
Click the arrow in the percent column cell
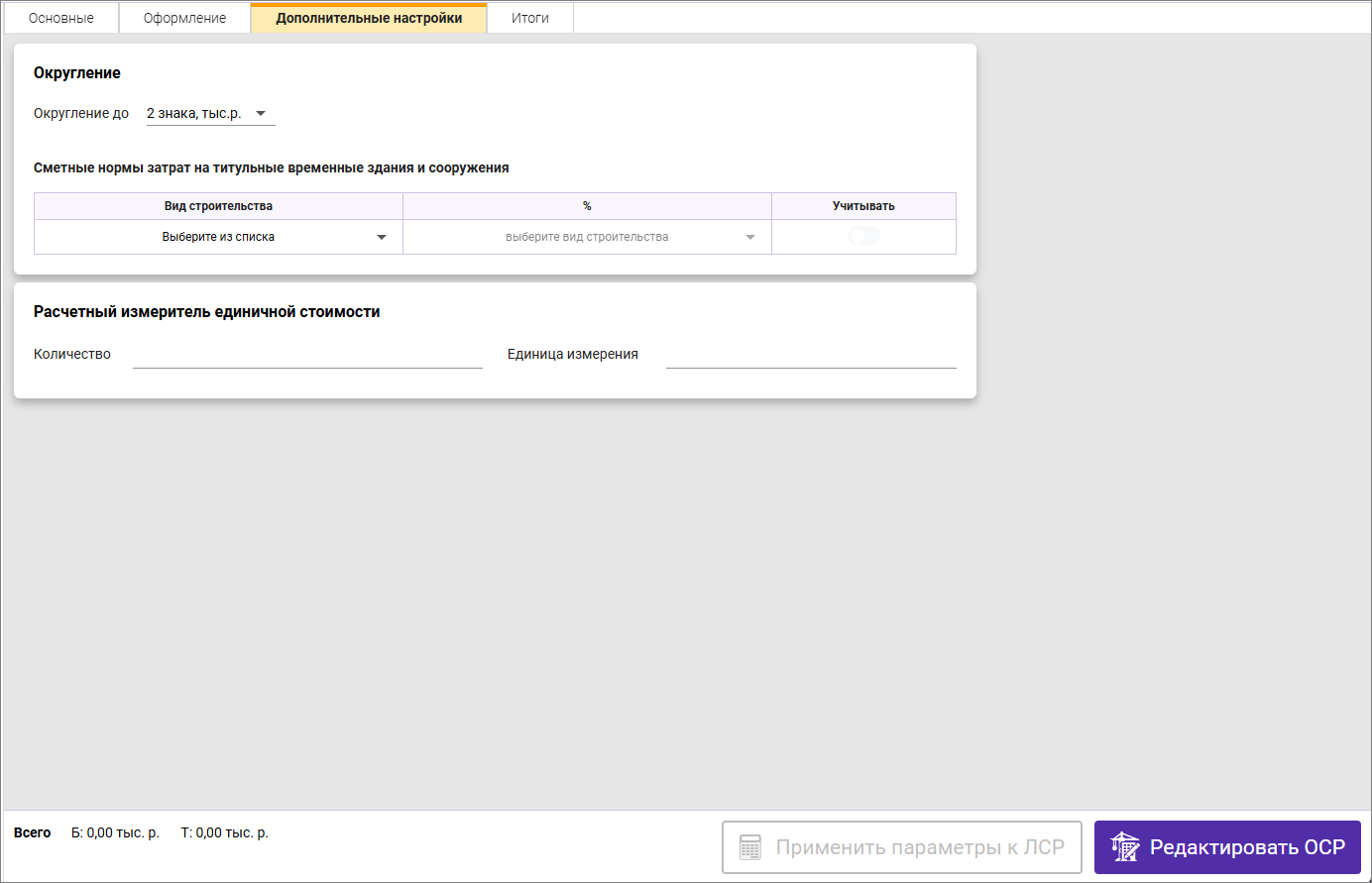point(750,238)
